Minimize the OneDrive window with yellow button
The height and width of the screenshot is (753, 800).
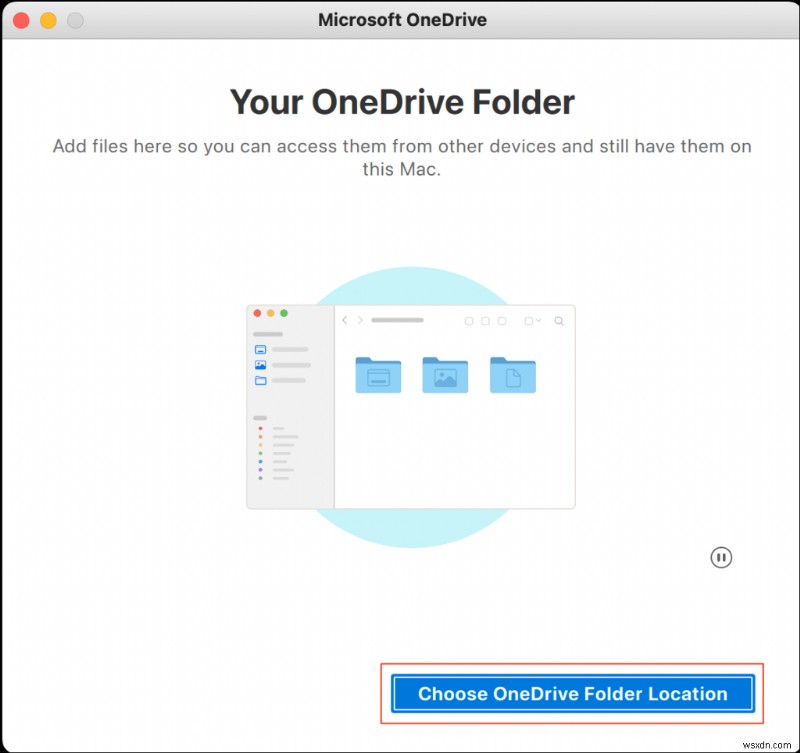(48, 20)
